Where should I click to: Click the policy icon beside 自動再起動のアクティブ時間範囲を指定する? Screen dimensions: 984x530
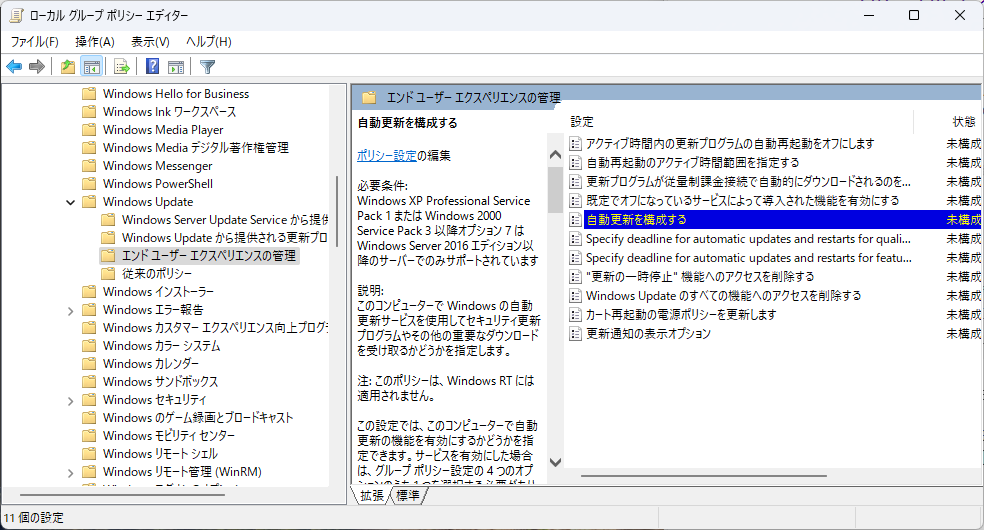pyautogui.click(x=575, y=162)
